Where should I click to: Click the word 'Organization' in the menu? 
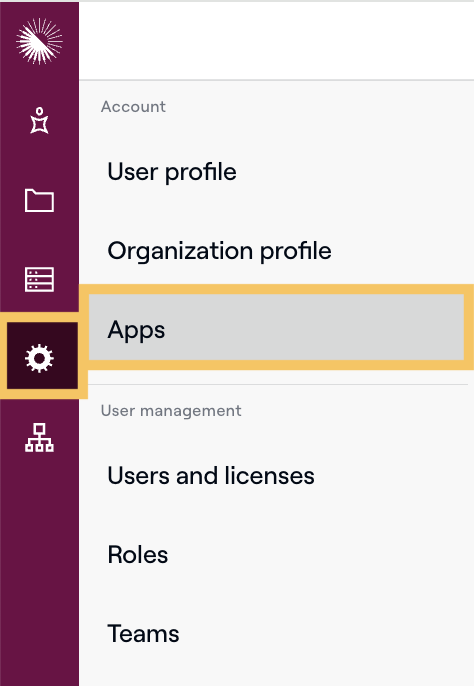(x=180, y=251)
